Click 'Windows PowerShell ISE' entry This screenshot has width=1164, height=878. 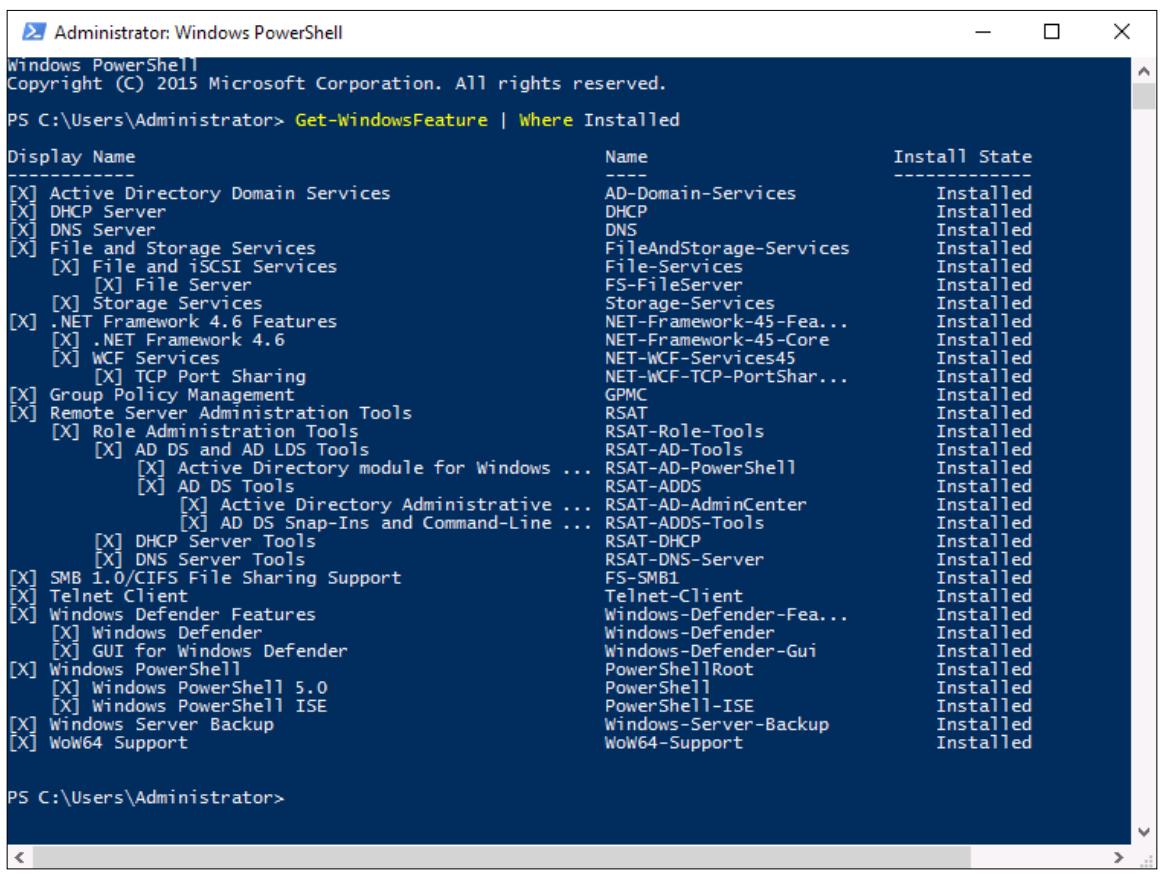coord(209,706)
